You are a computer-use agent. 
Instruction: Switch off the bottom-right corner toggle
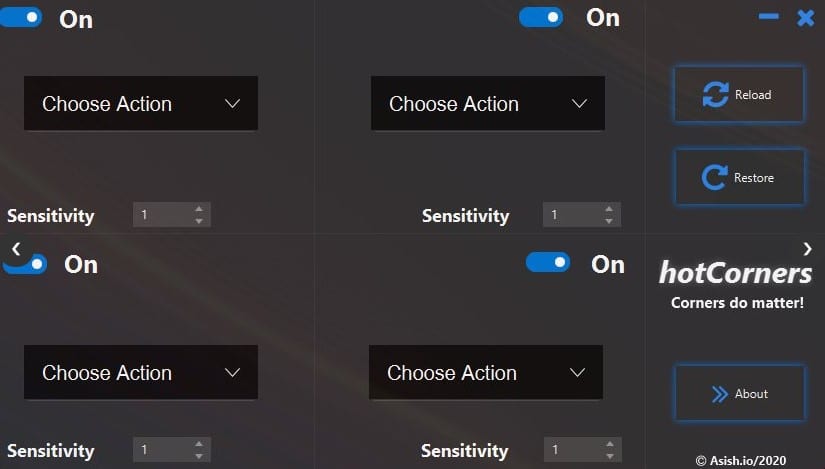point(548,262)
